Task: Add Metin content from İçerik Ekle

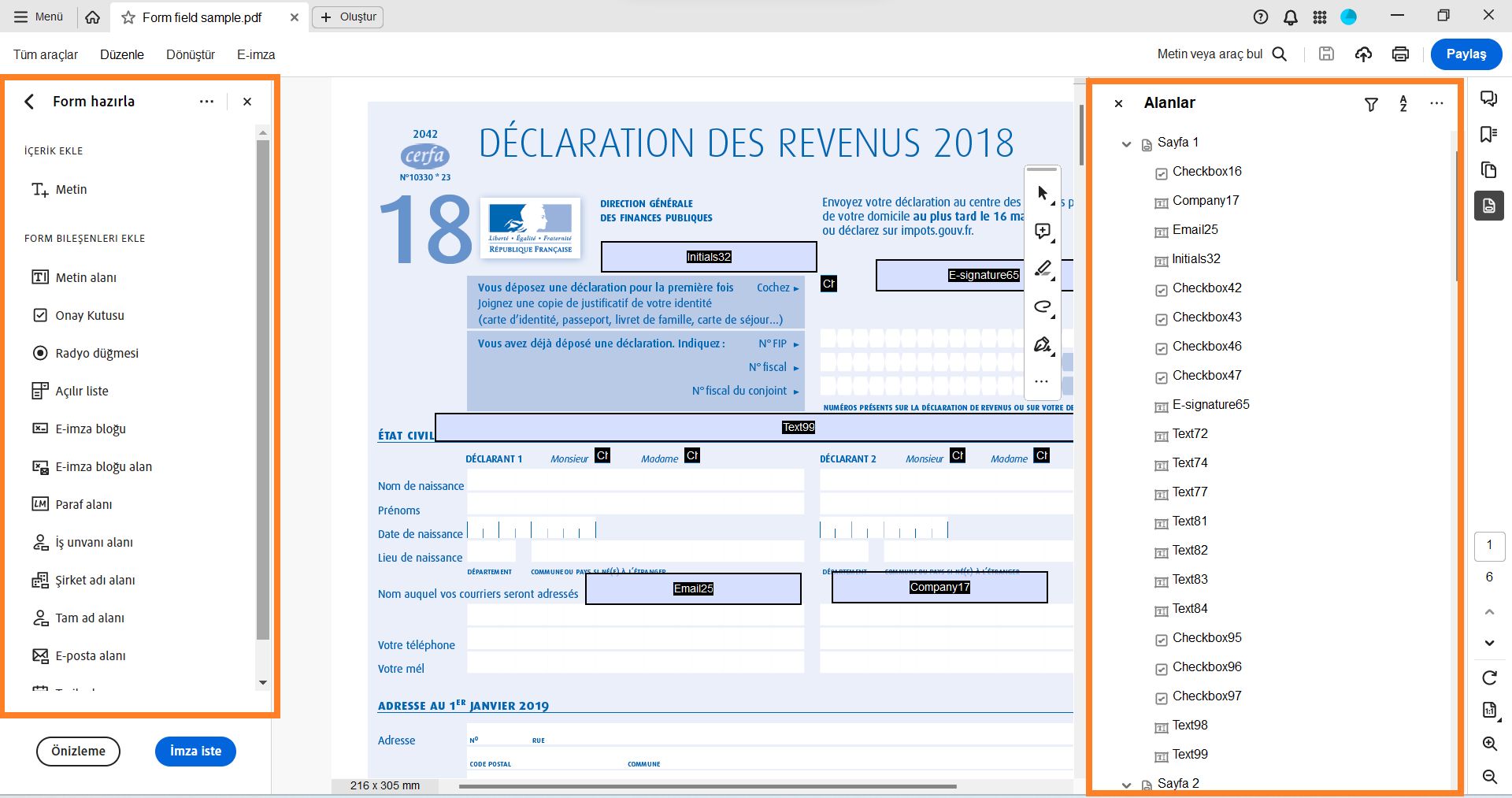Action: [x=59, y=189]
